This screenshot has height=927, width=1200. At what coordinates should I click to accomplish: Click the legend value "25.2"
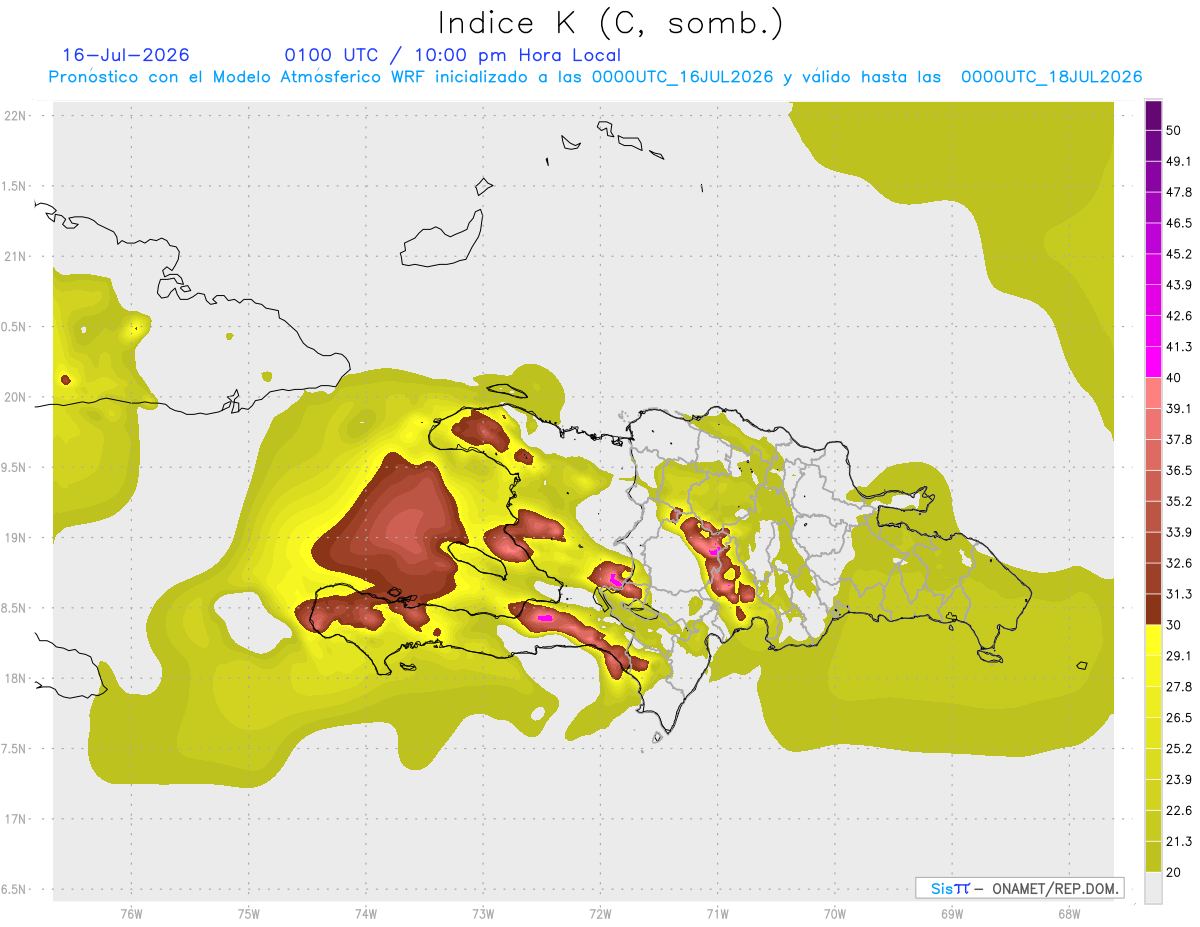(x=1178, y=749)
